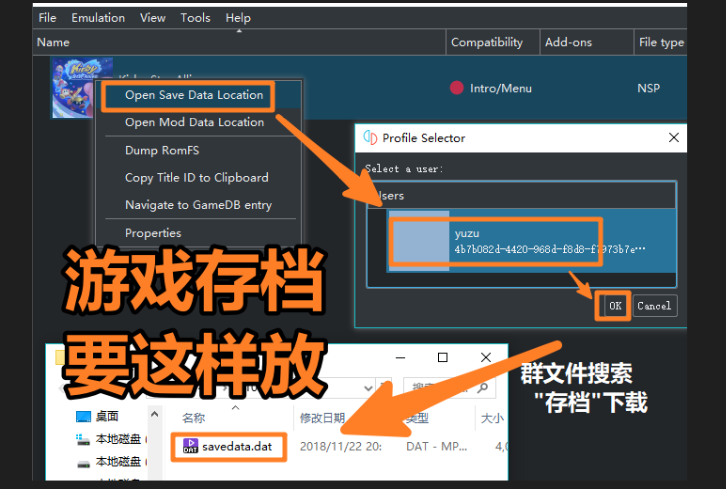Open the File menu
This screenshot has height=489, width=726.
point(47,18)
